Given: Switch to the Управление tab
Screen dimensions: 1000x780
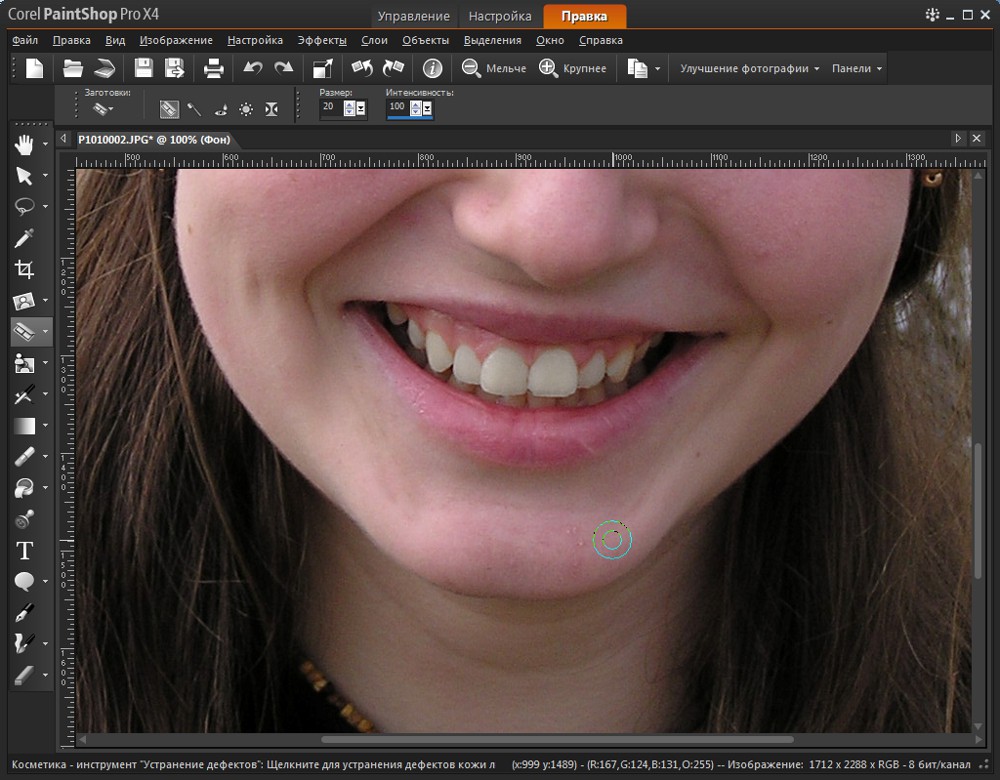Looking at the screenshot, I should 413,16.
